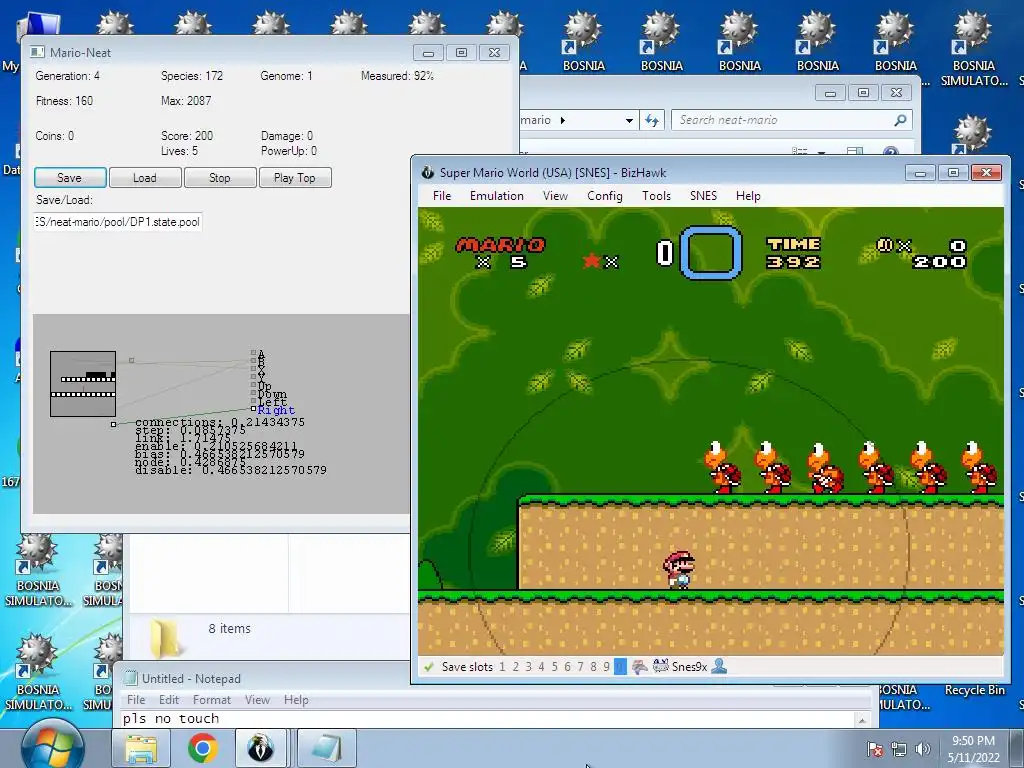Open BizHawk File menu
The height and width of the screenshot is (768, 1024).
point(442,196)
